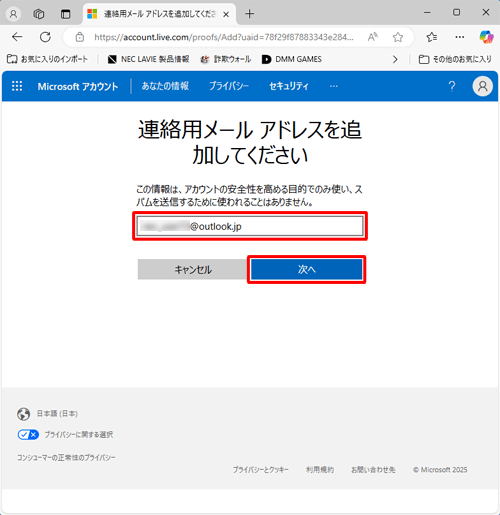Image resolution: width=500 pixels, height=515 pixels.
Task: Expand more favorites bar items with the chevron
Action: pos(395,59)
